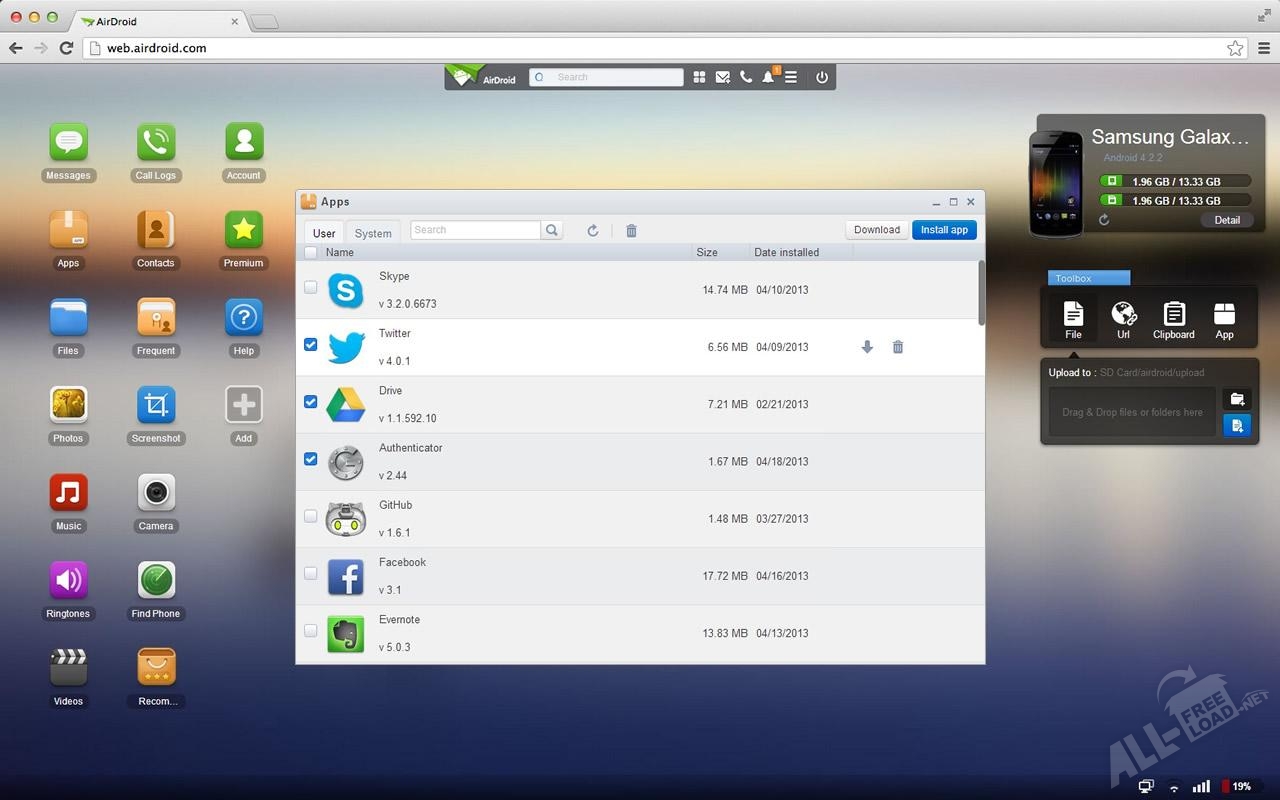Open the Photos desktop icon

click(x=68, y=406)
